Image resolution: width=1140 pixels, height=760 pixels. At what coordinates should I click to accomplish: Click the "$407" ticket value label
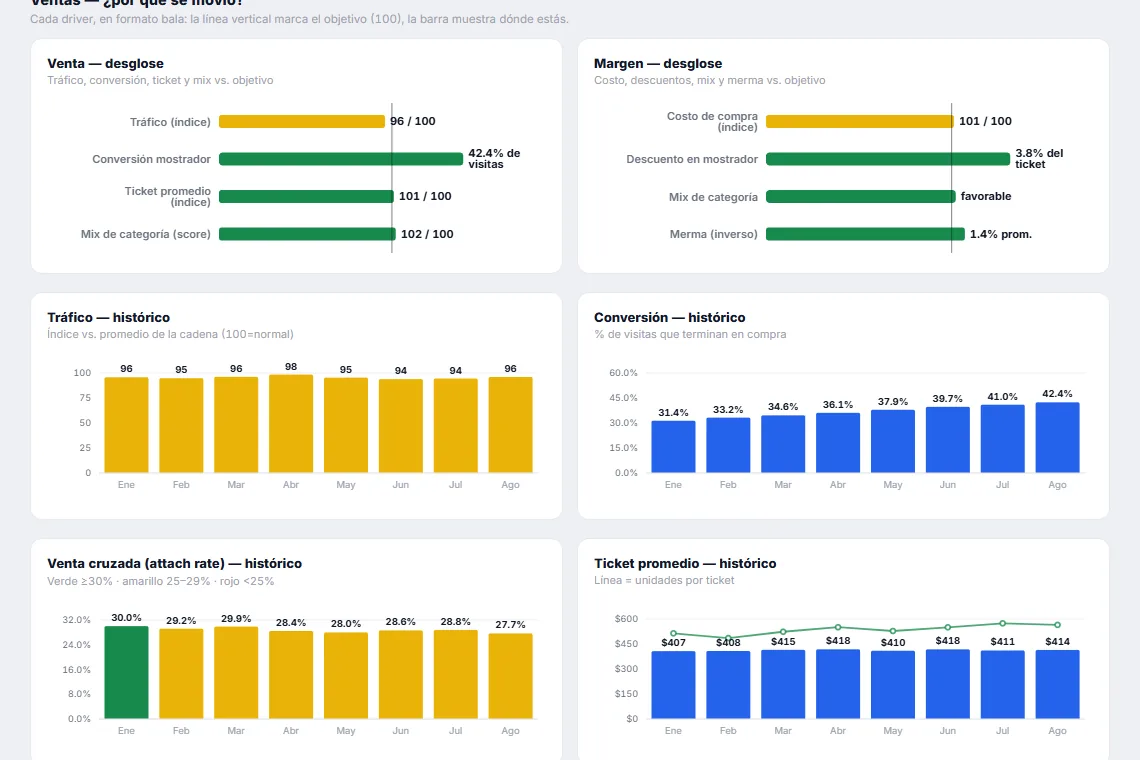click(673, 642)
